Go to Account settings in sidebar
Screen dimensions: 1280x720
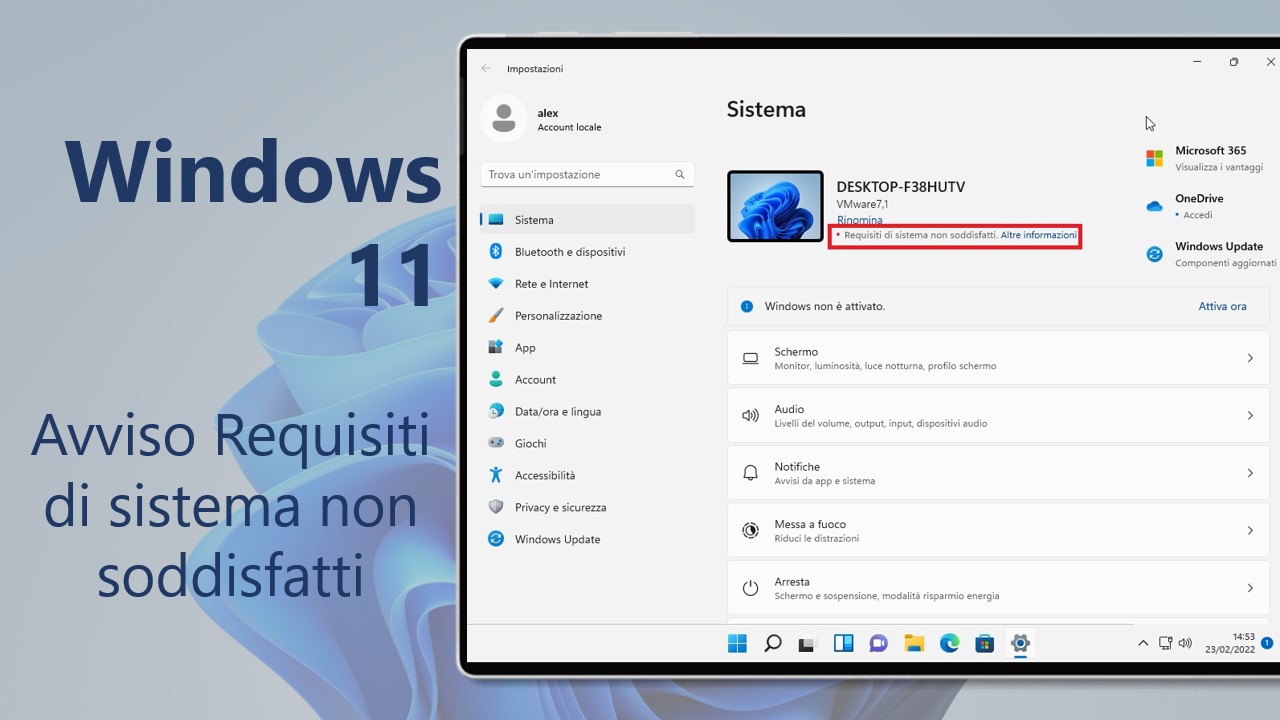pos(587,380)
